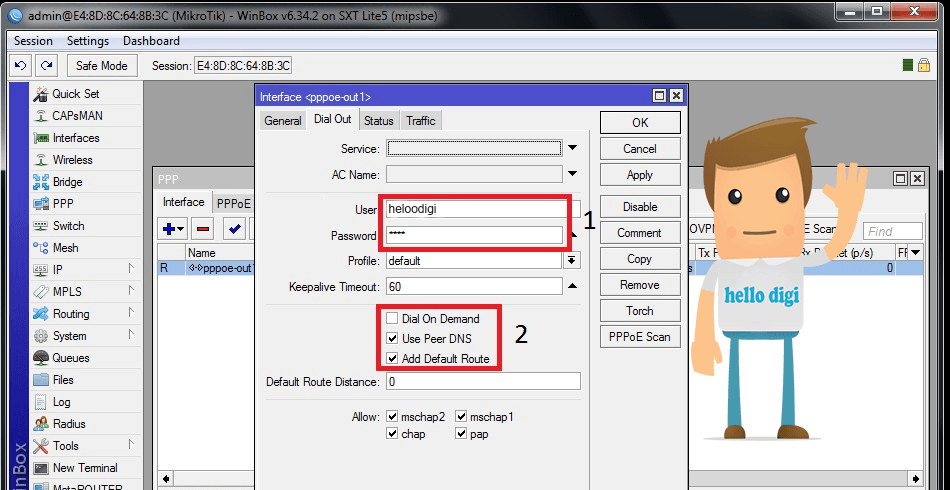Open CAPsMAN in the sidebar
The width and height of the screenshot is (950, 490).
pyautogui.click(x=77, y=116)
